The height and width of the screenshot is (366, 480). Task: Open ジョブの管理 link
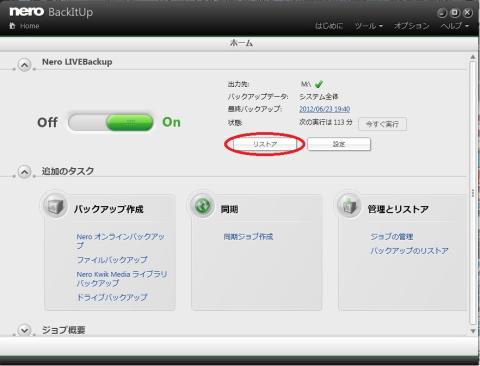click(392, 237)
